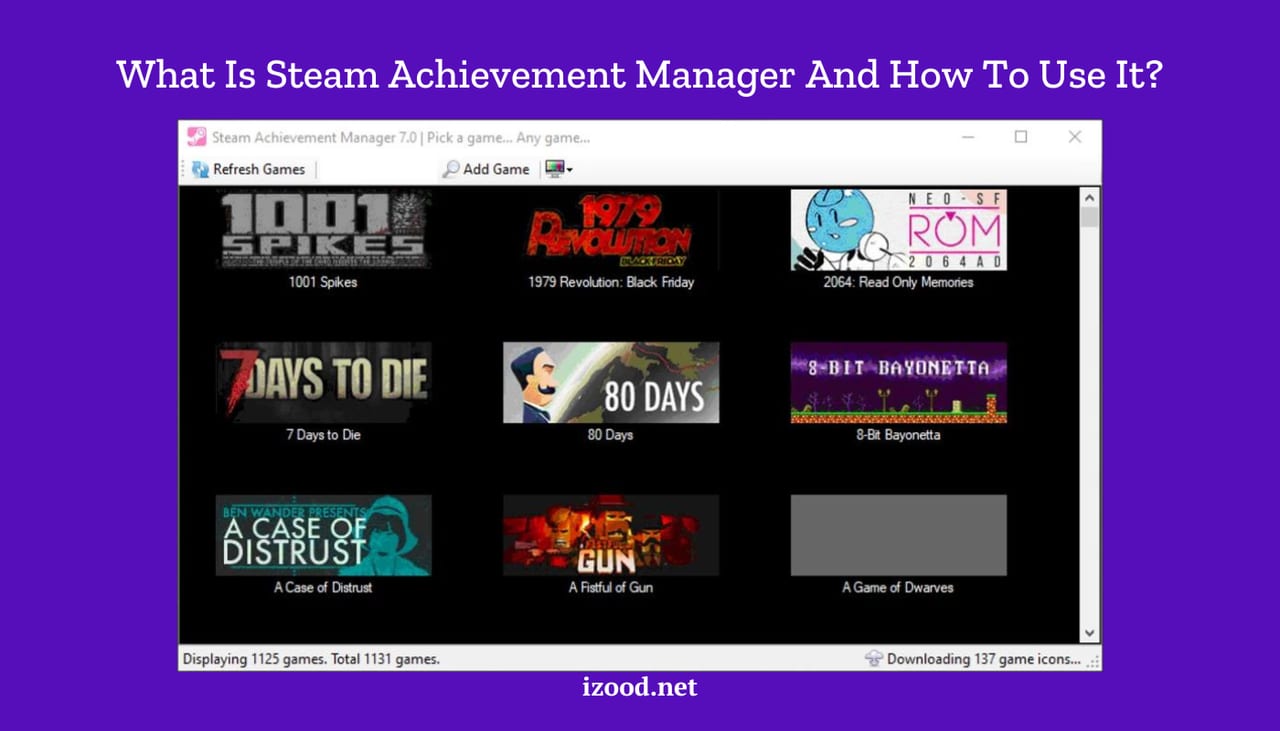The image size is (1280, 731).
Task: Click the izood.net text
Action: 639,687
